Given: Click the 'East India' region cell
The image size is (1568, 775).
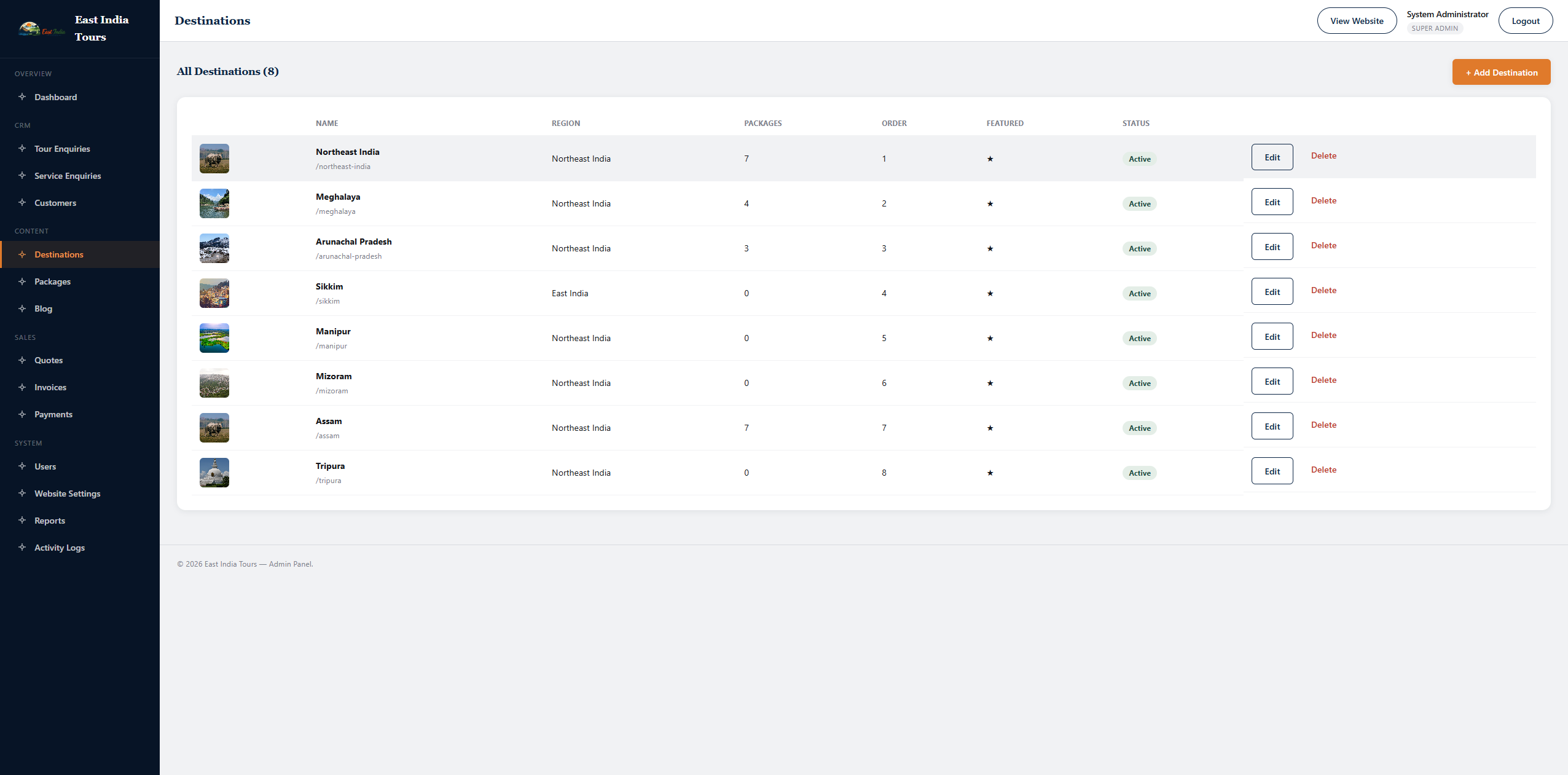Looking at the screenshot, I should [x=570, y=293].
